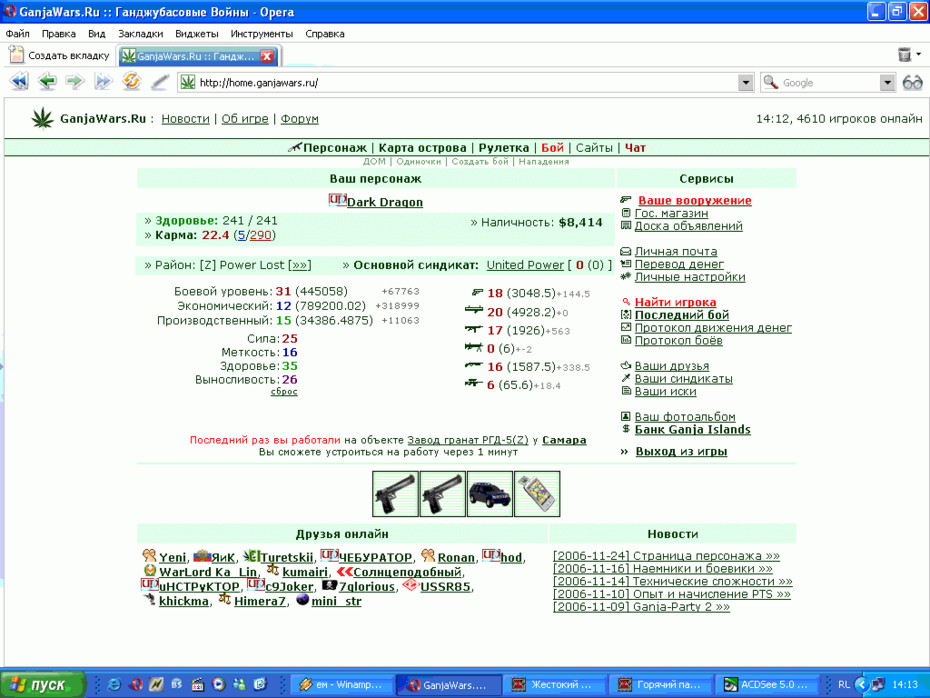
Task: Click photo icon beside Ваш фотоальбом
Action: pyautogui.click(x=625, y=416)
